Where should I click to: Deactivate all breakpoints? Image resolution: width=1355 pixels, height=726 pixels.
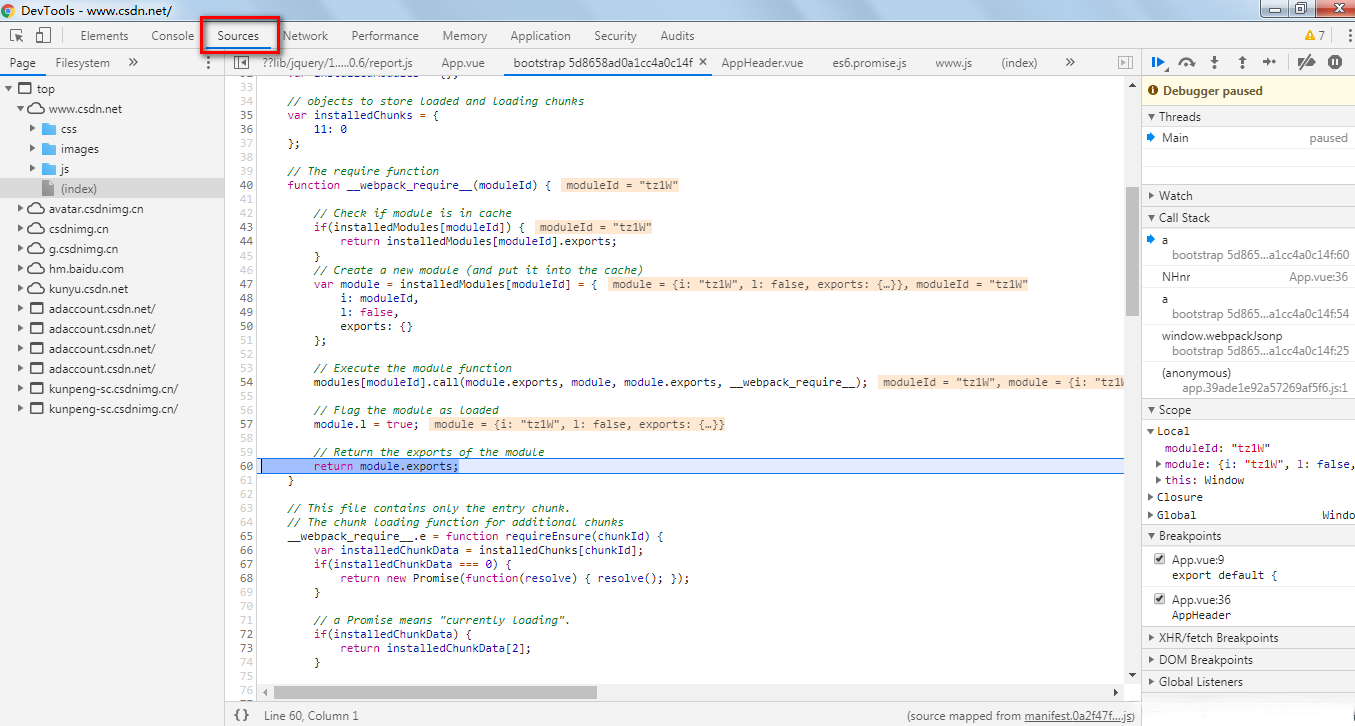pos(1306,62)
